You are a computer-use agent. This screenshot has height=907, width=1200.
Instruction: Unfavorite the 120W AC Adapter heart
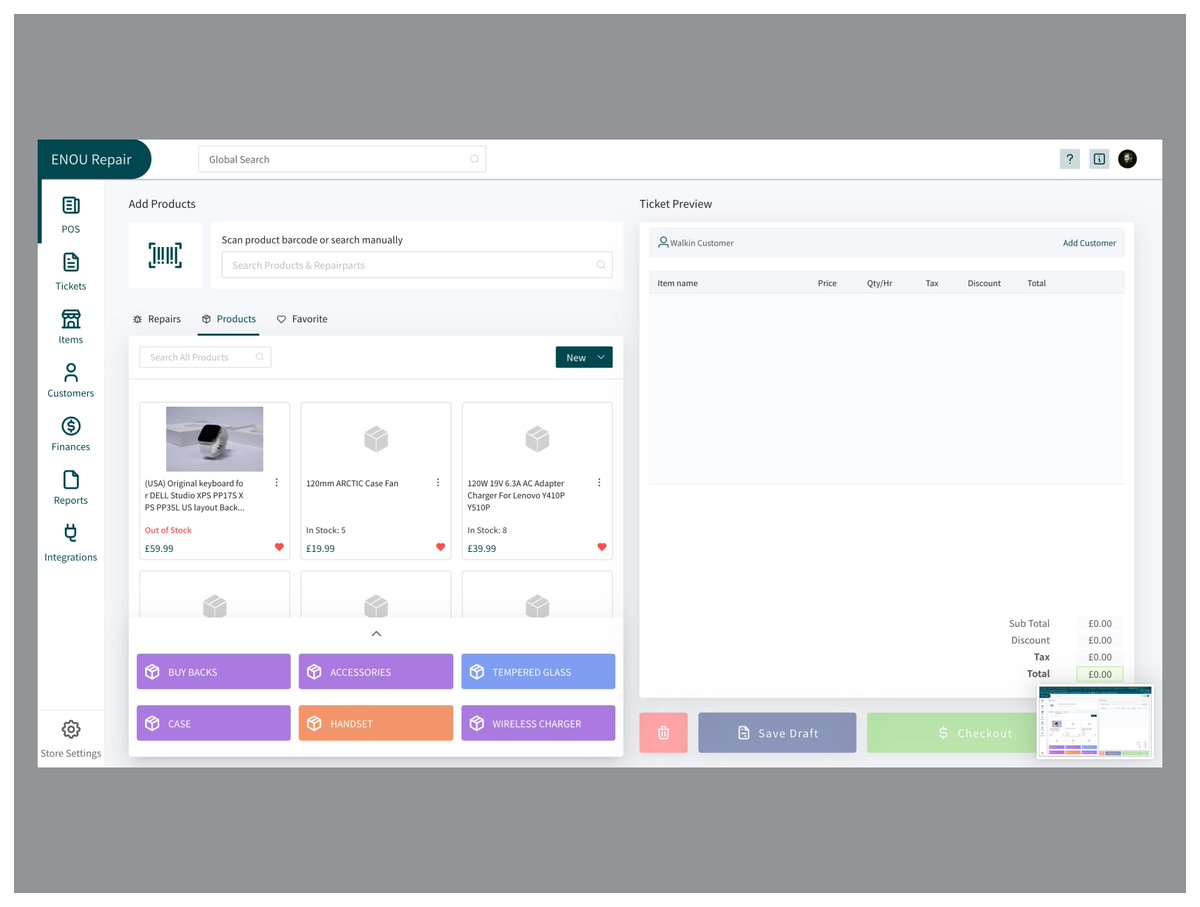(602, 547)
